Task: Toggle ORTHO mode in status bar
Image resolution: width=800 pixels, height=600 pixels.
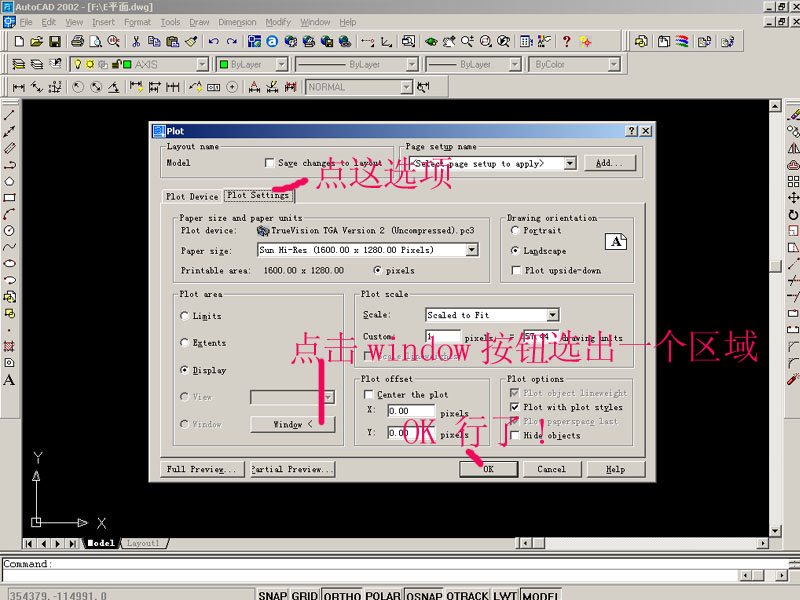Action: pyautogui.click(x=342, y=595)
